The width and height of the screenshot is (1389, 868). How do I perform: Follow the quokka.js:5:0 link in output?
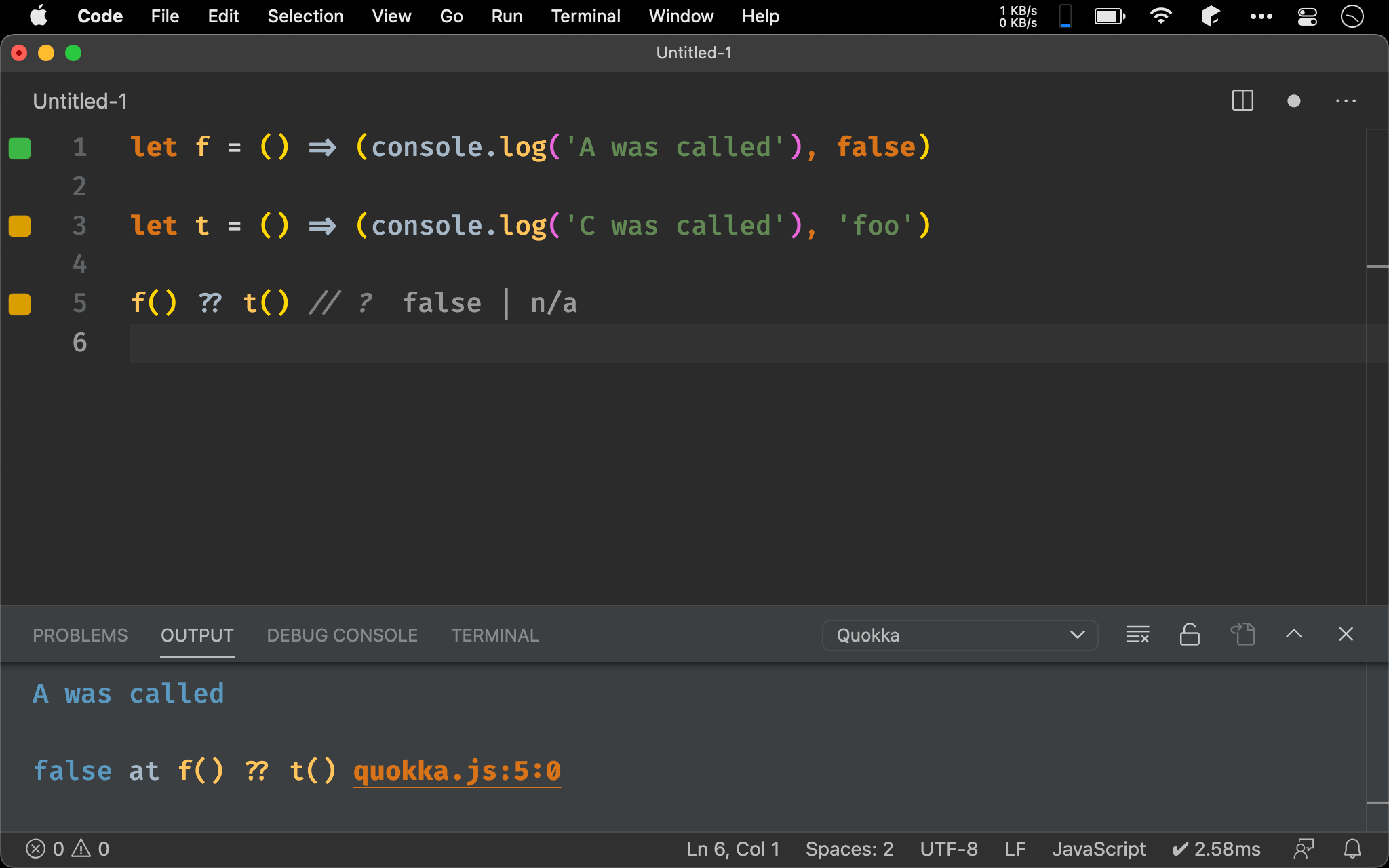point(456,771)
